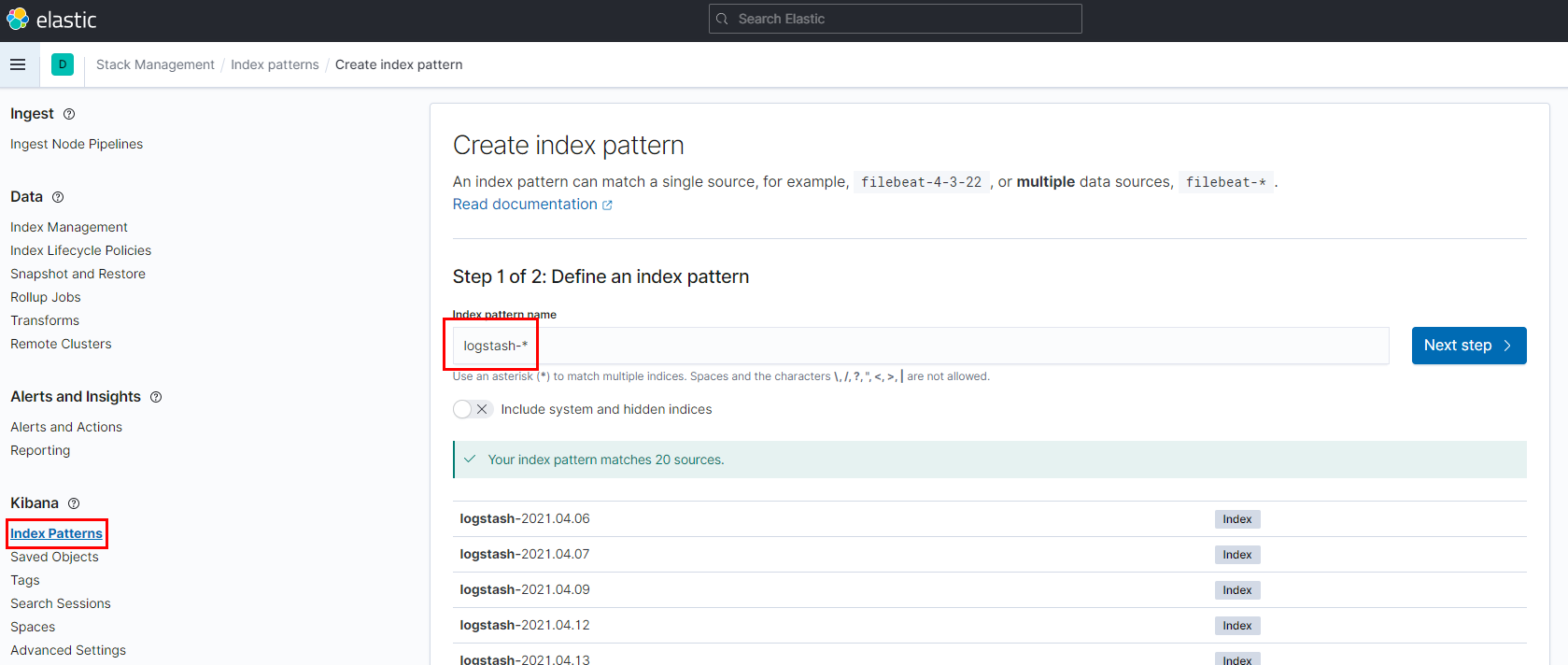Click the logstash-2021.04.12 row
1568x665 pixels.
[990, 626]
